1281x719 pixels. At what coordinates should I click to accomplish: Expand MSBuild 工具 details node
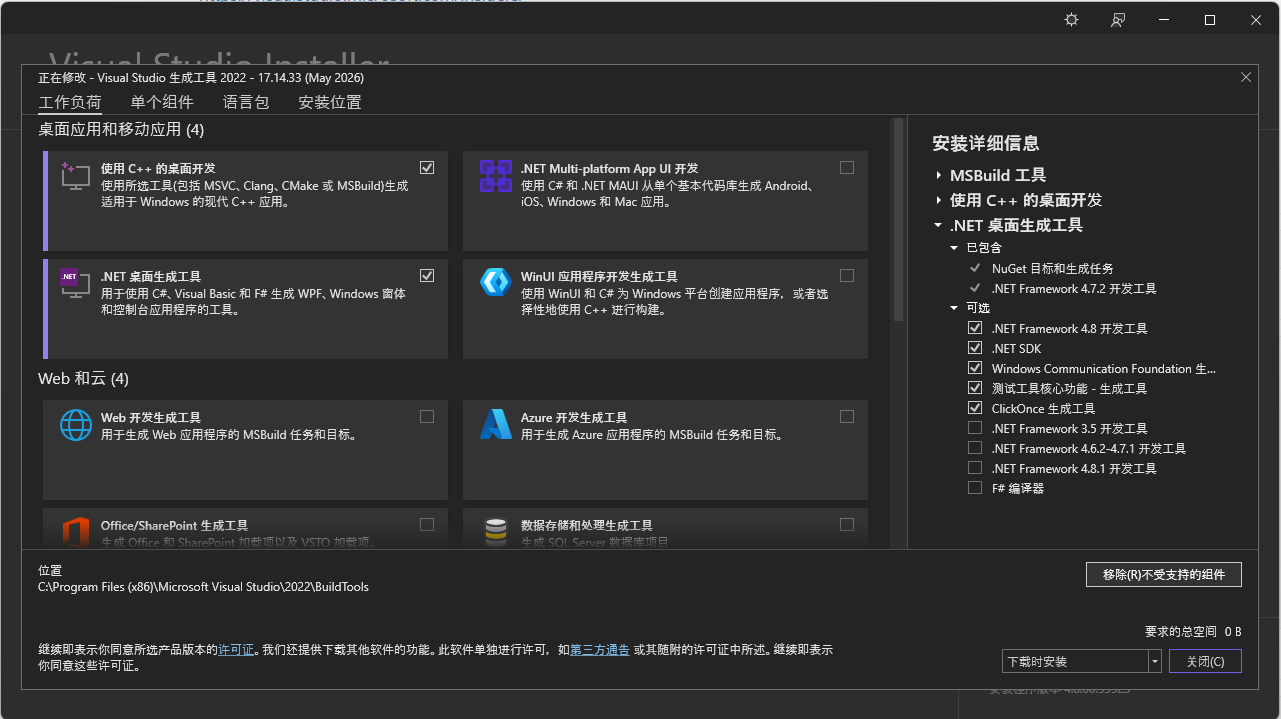click(x=938, y=175)
